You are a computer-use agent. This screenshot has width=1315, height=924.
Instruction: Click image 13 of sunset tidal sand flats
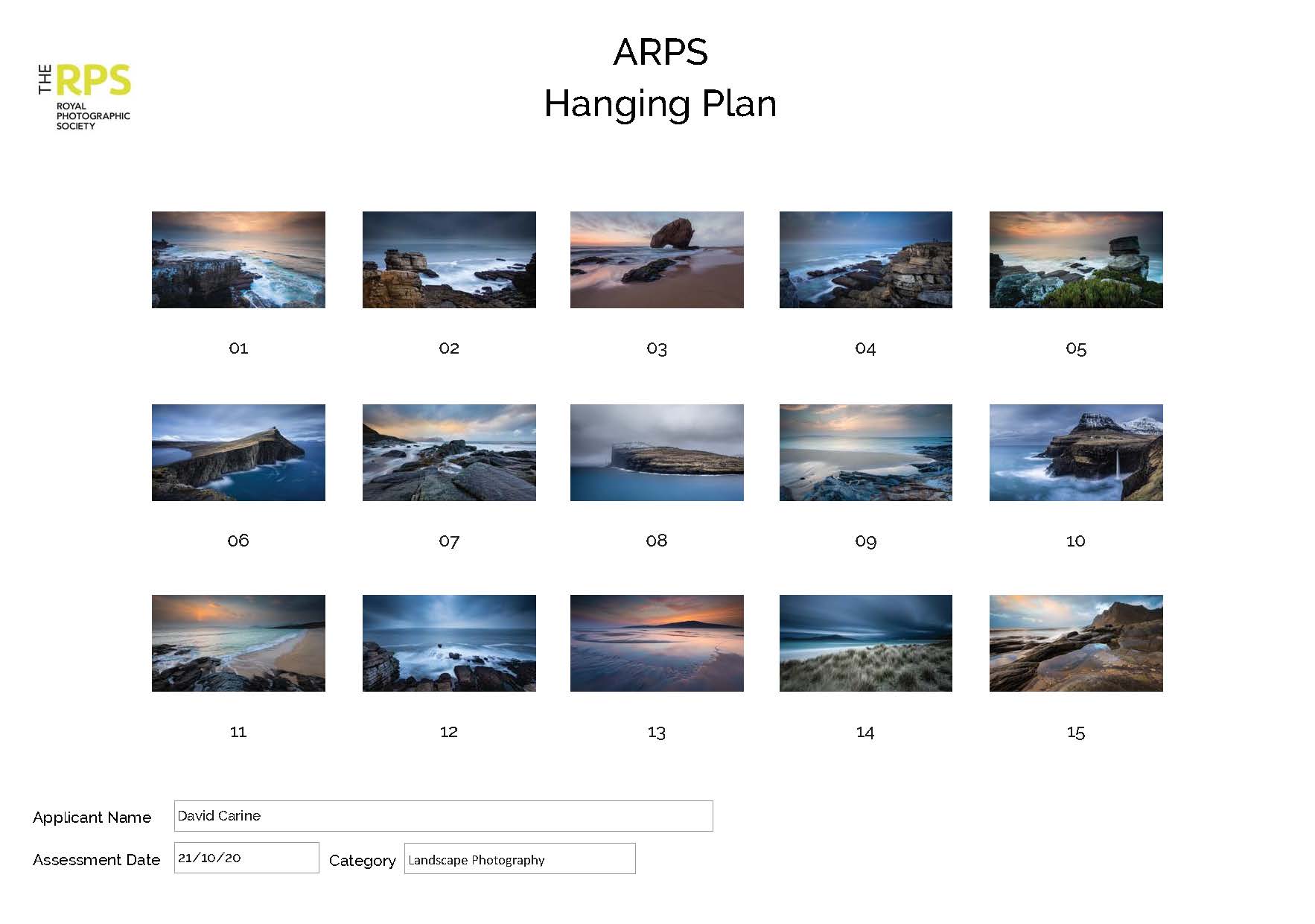pos(657,643)
